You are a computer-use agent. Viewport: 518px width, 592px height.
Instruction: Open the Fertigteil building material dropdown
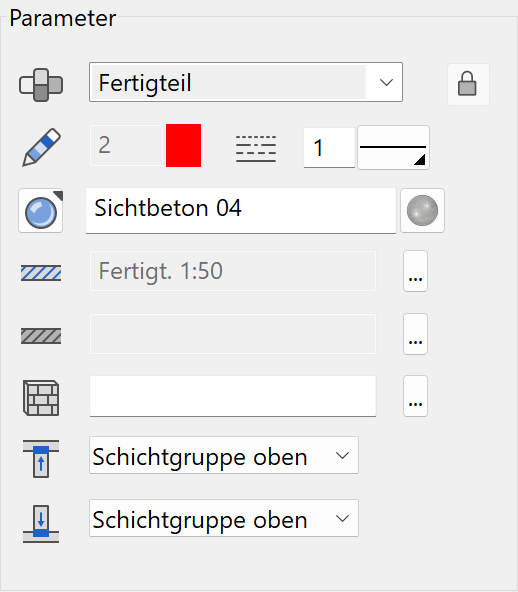coord(246,82)
